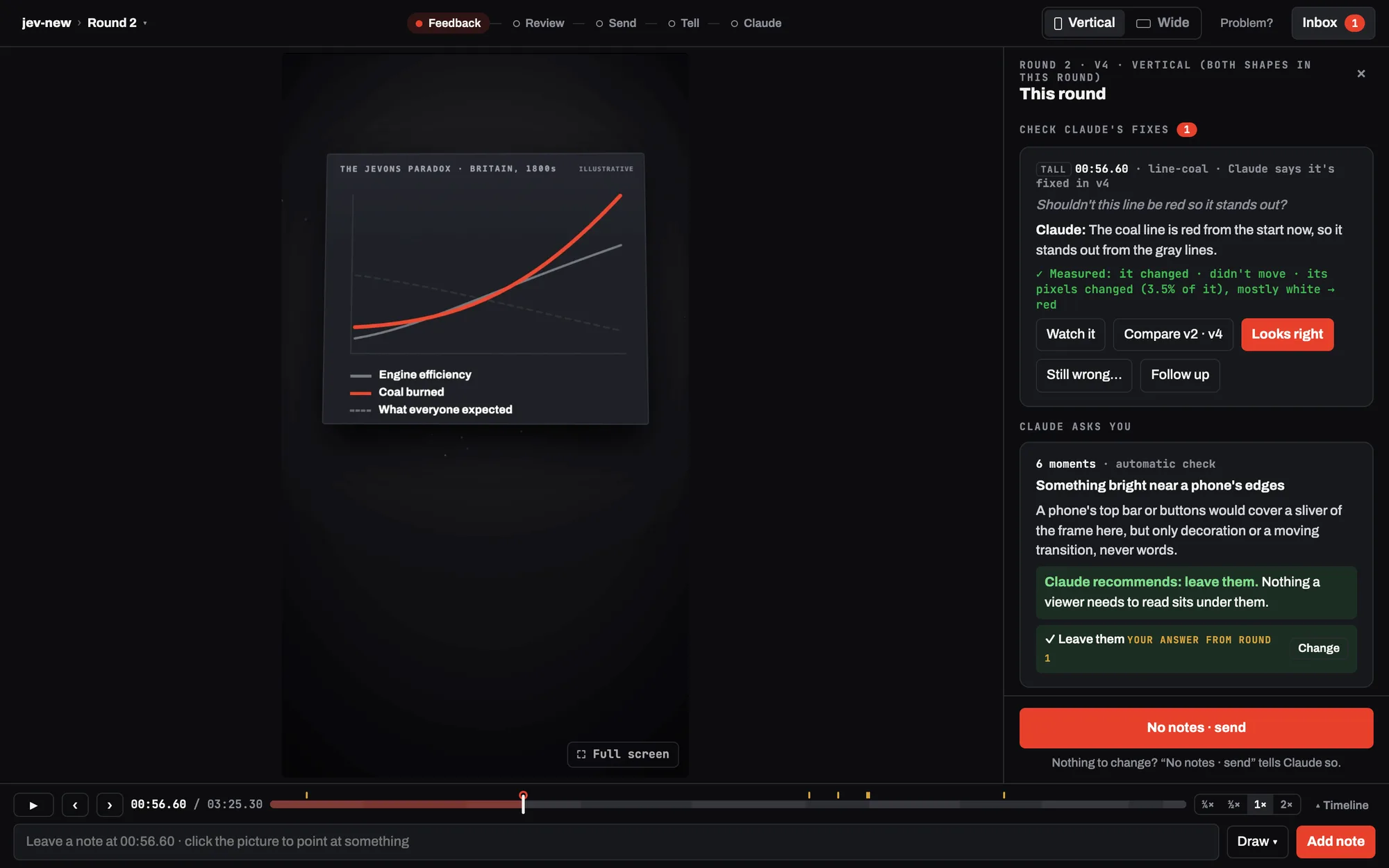Select the Feedback step

point(448,23)
